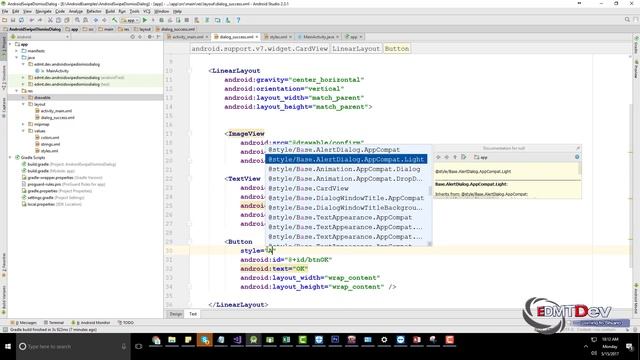Open the Build menu
Screen dimensions: 640x360
(x=110, y=11)
